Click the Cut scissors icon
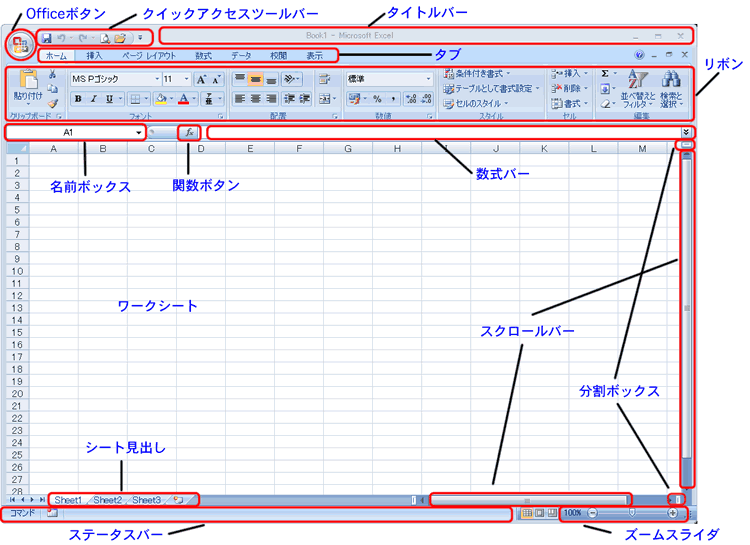750x545 pixels. pyautogui.click(x=53, y=74)
